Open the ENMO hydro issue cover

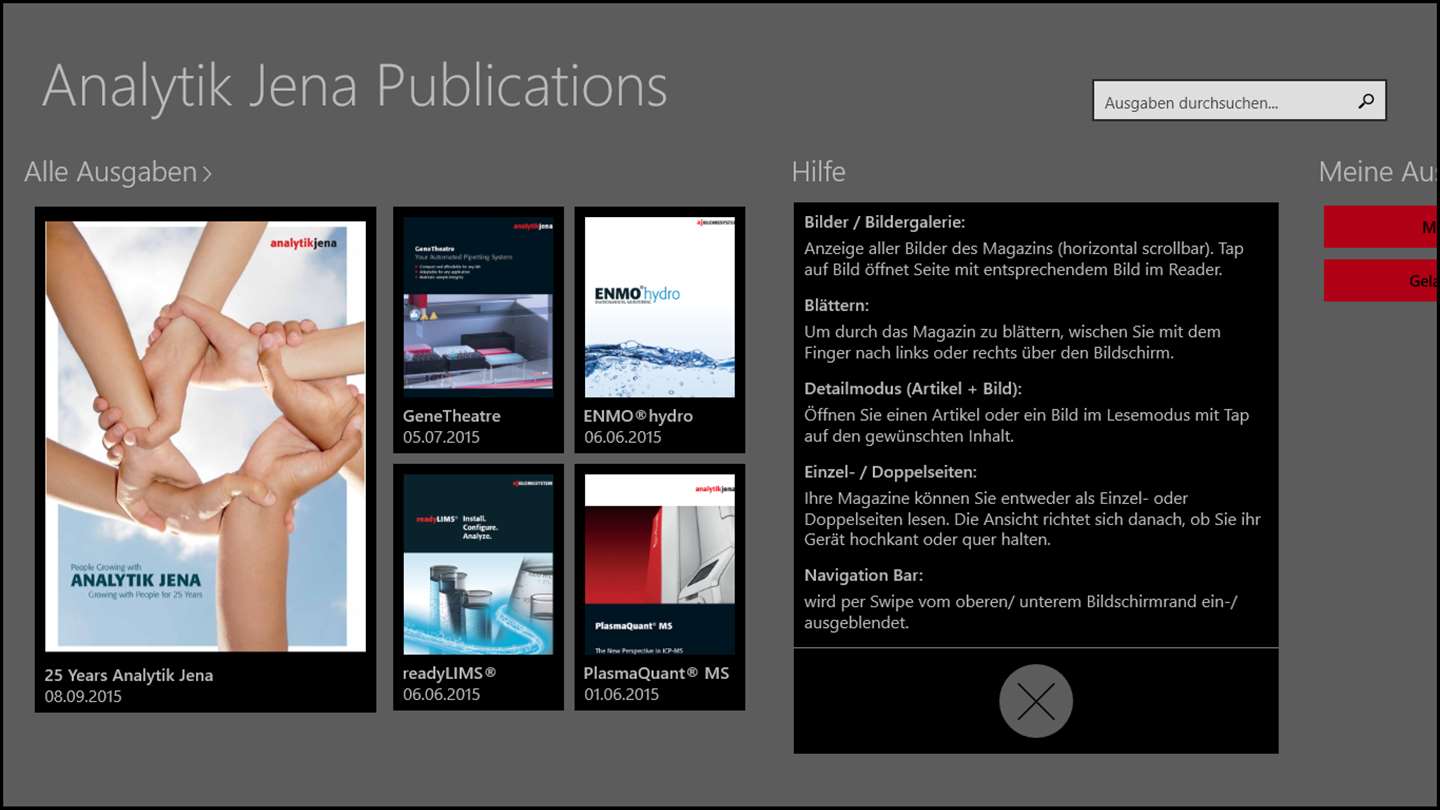tap(660, 307)
